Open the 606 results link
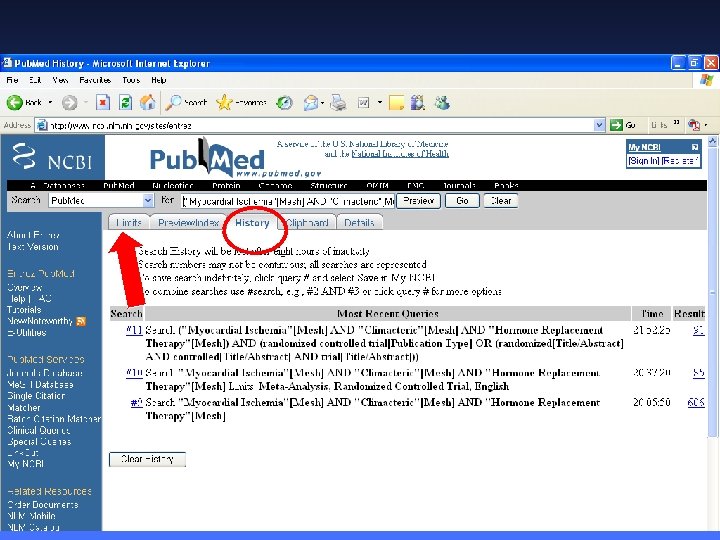720x540 pixels. point(696,402)
